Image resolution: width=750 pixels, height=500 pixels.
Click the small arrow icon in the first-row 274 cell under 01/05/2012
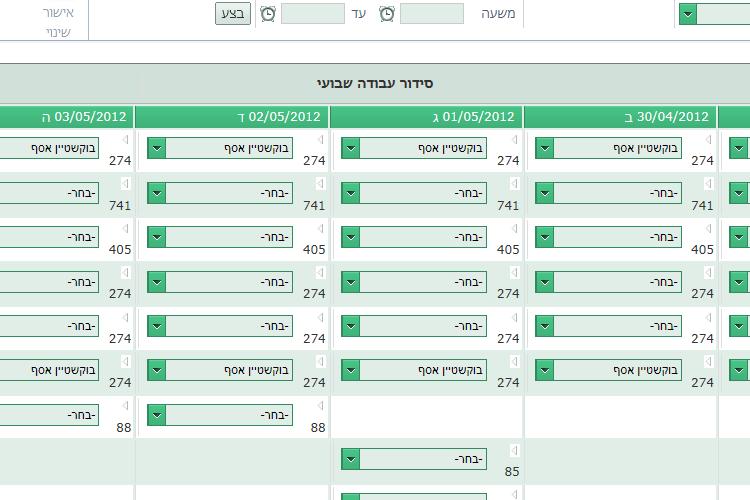click(514, 139)
